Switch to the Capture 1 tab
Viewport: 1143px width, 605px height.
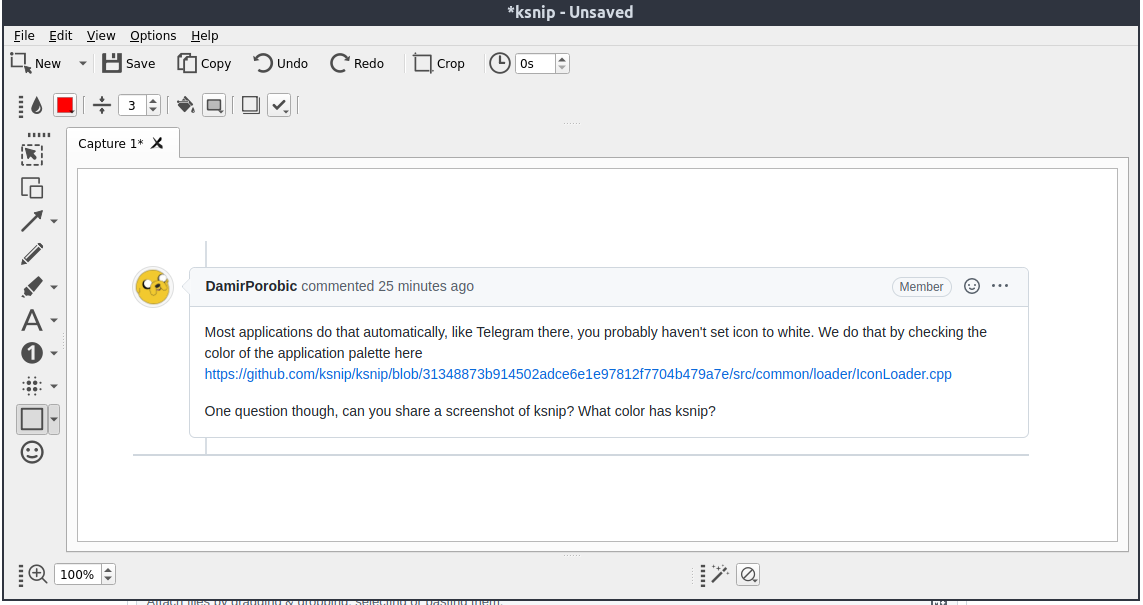click(110, 143)
